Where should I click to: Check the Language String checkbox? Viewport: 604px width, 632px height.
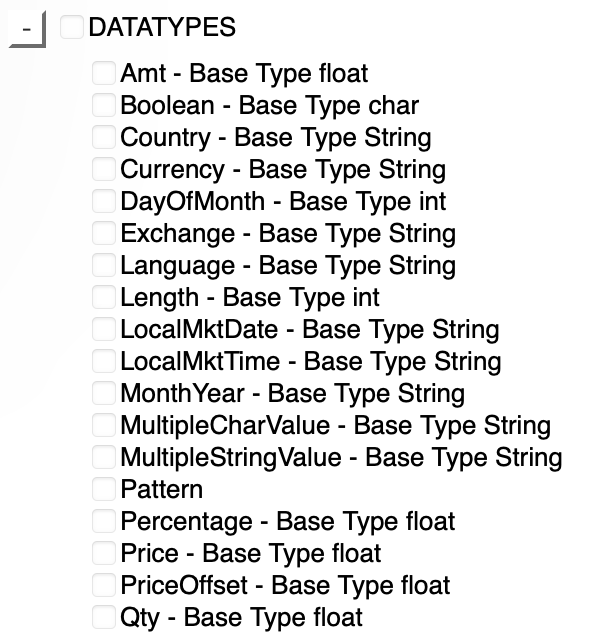tap(104, 265)
